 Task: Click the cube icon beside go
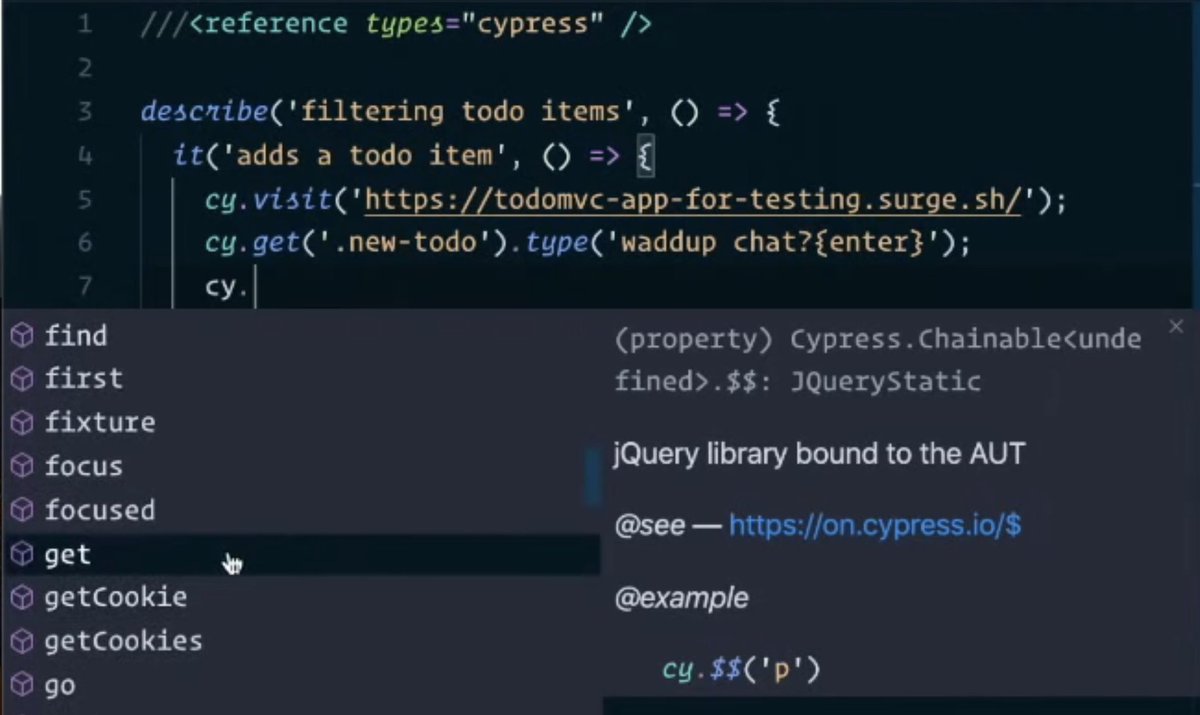coord(22,685)
